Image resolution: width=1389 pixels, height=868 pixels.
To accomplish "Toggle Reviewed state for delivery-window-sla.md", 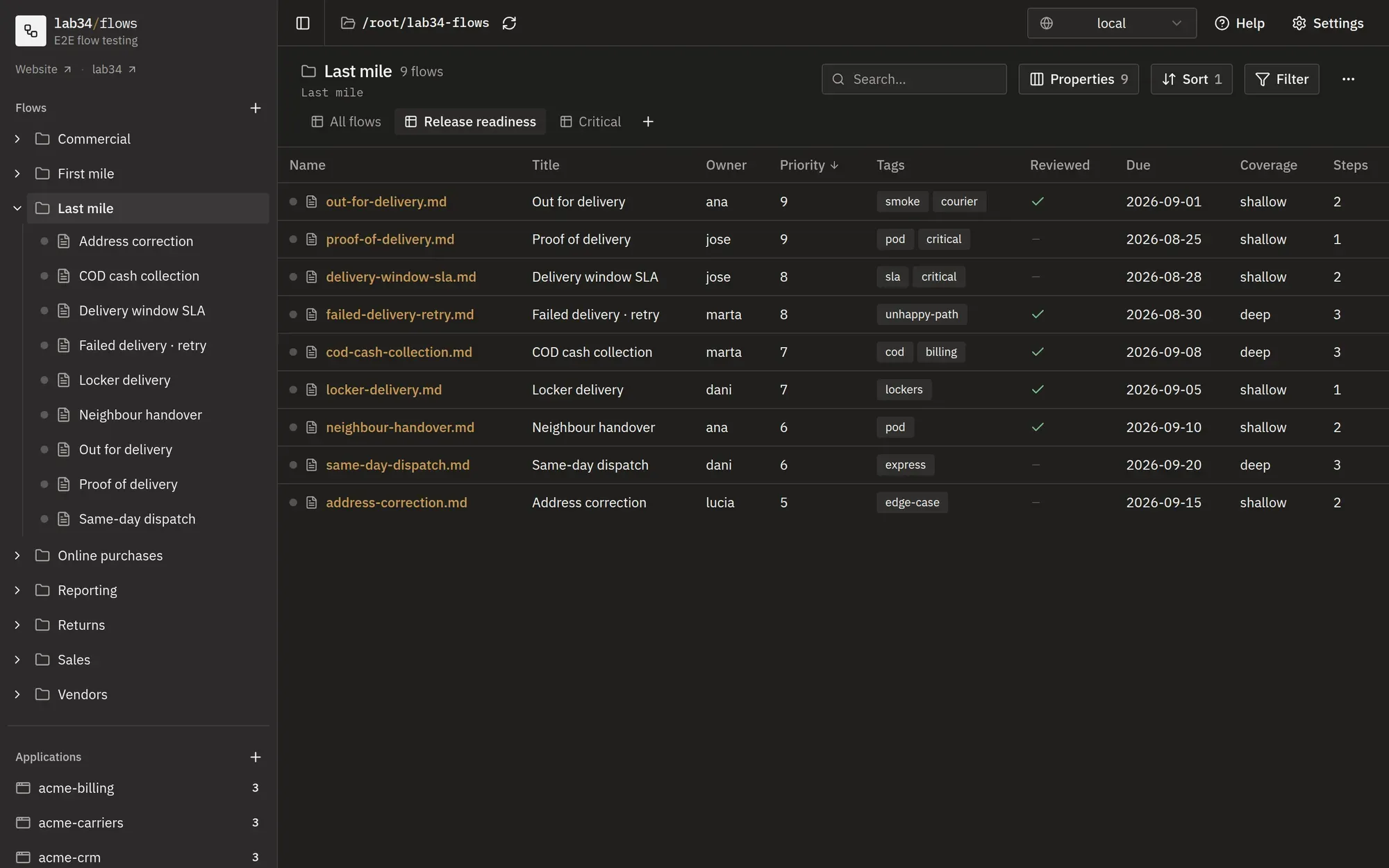I will click(x=1035, y=276).
